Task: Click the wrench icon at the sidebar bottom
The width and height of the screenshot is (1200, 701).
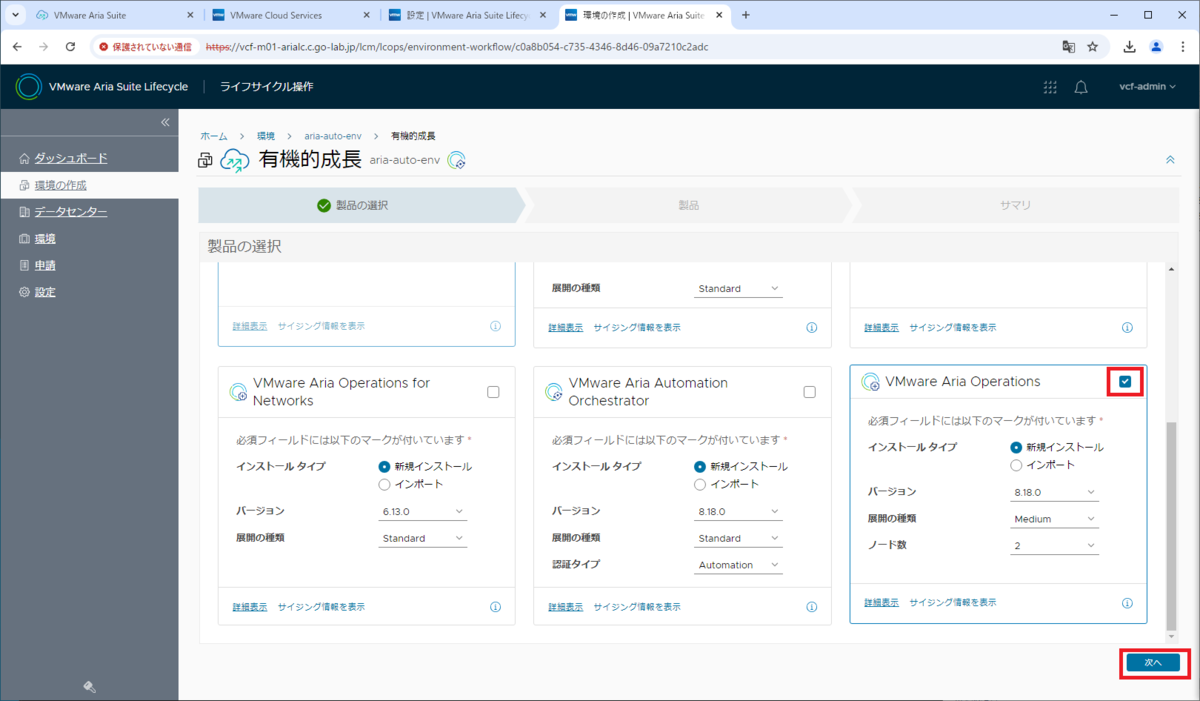Action: click(x=89, y=686)
